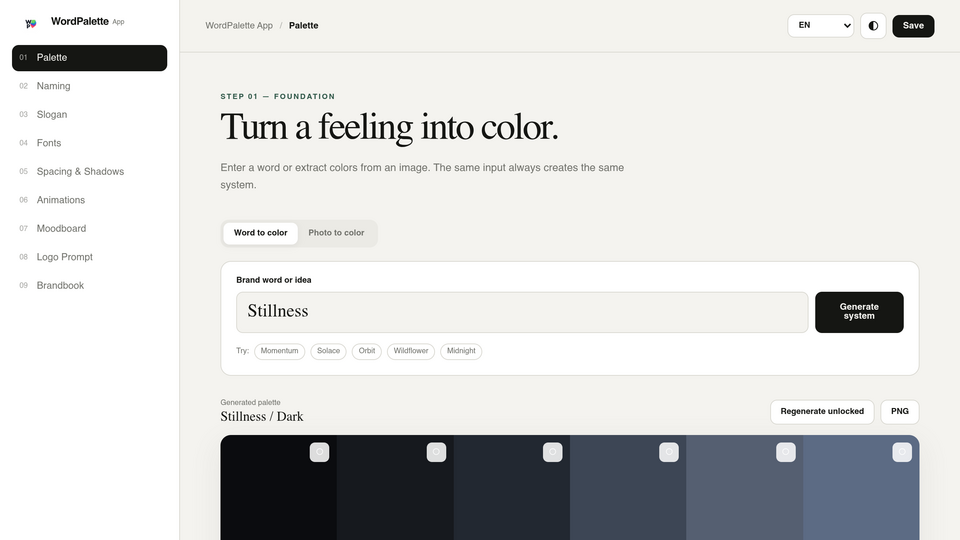Image resolution: width=960 pixels, height=540 pixels.
Task: Try the Wildflower suggestion chip
Action: coord(411,351)
